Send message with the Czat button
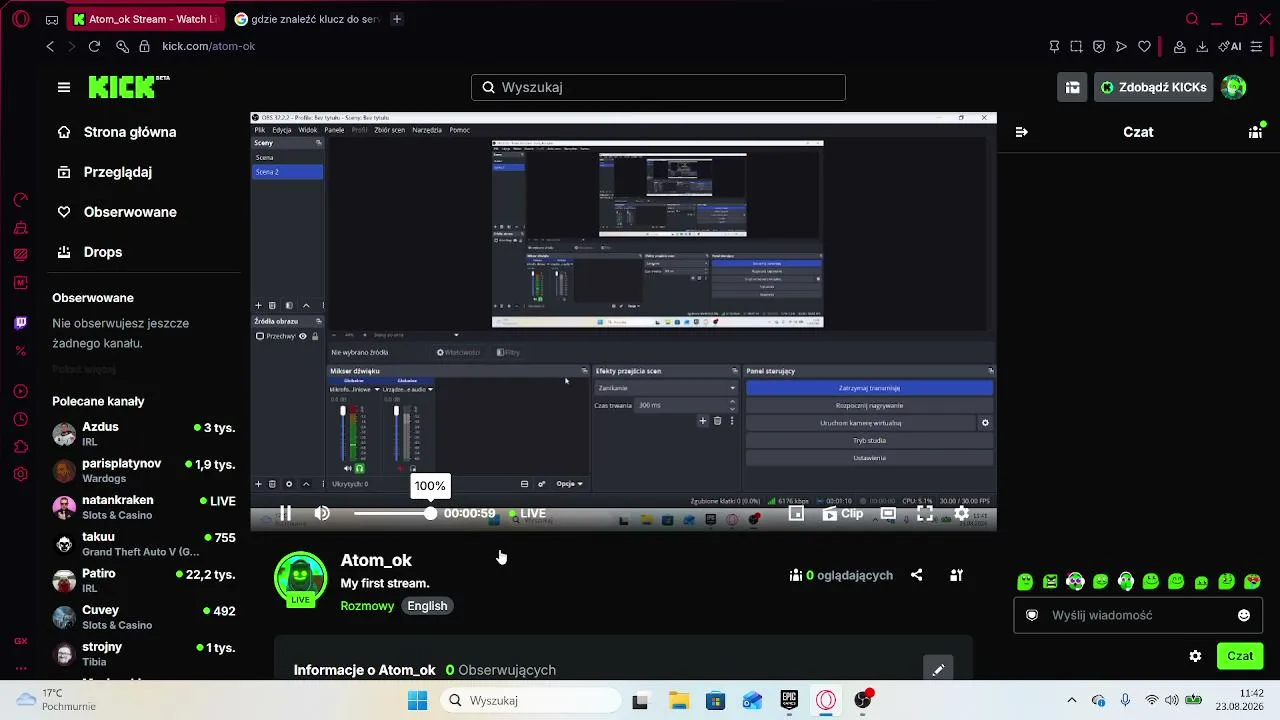Viewport: 1280px width, 720px height. tap(1240, 656)
